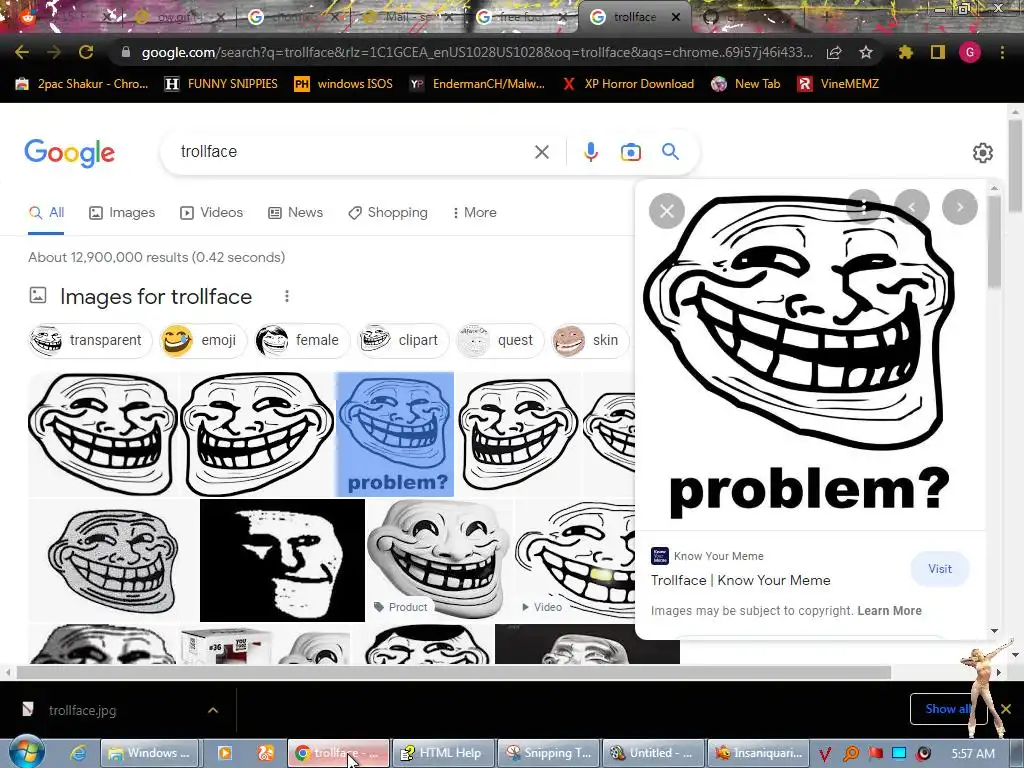This screenshot has height=768, width=1024.
Task: Click the 5:57 AM taskbar clock
Action: [973, 754]
